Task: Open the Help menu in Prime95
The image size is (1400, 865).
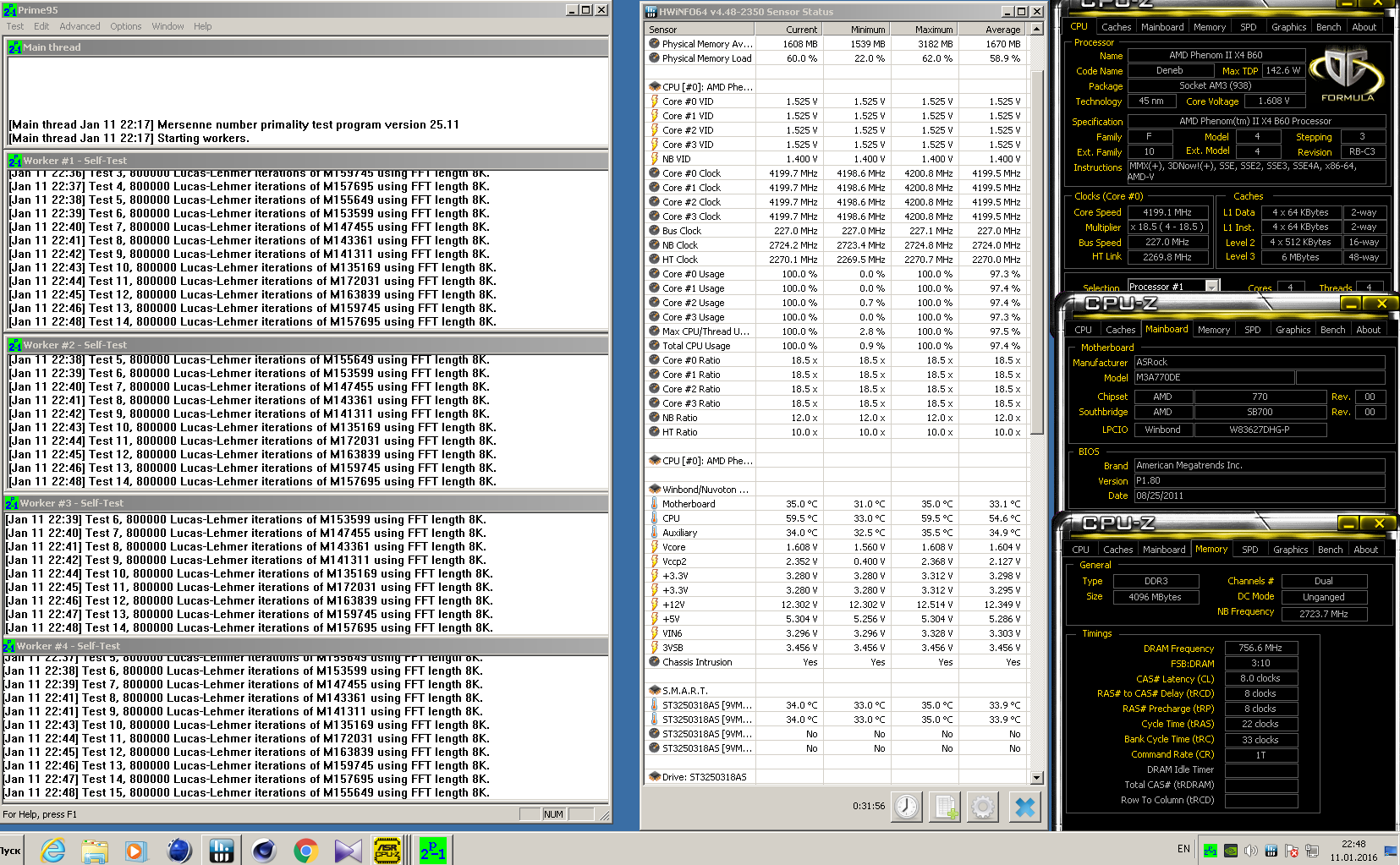Action: 202,26
